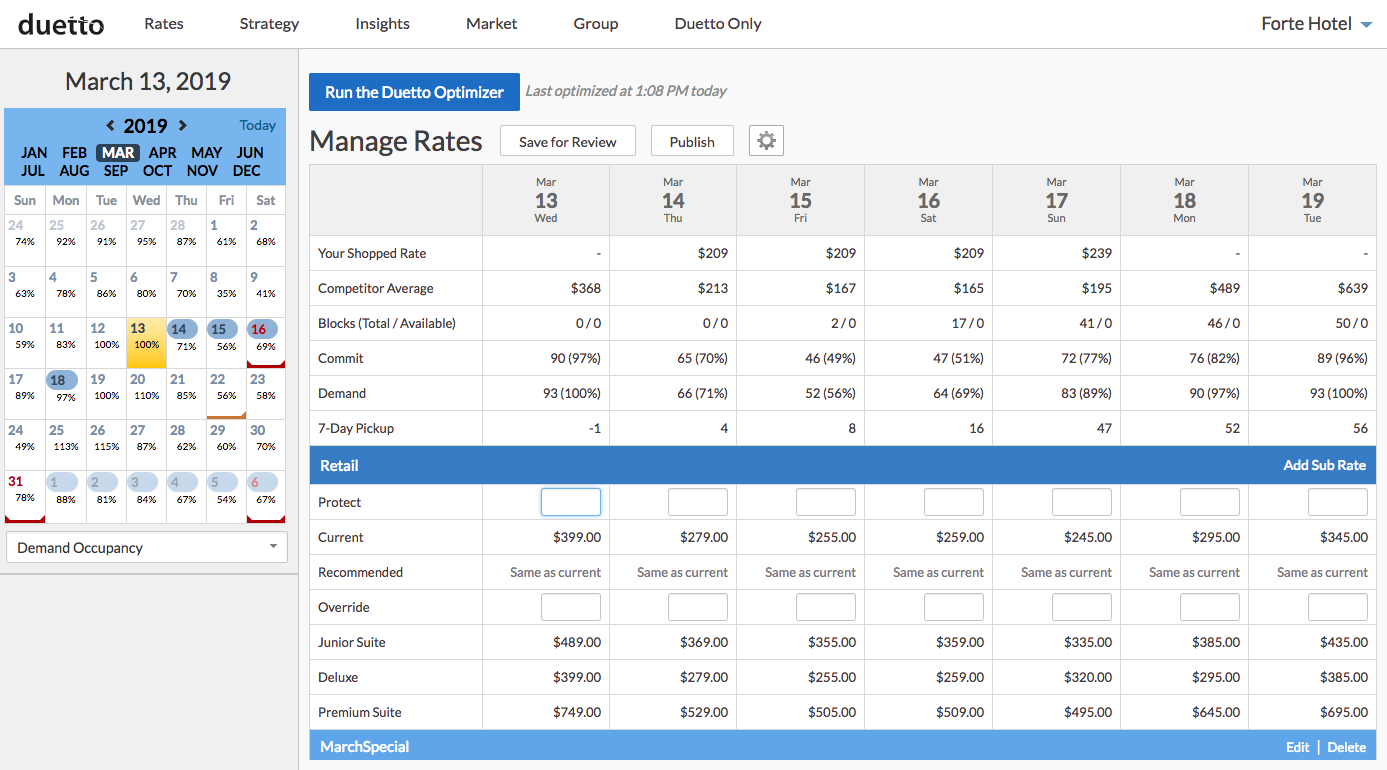1387x770 pixels.
Task: Switch to the Insights menu
Action: click(x=382, y=24)
